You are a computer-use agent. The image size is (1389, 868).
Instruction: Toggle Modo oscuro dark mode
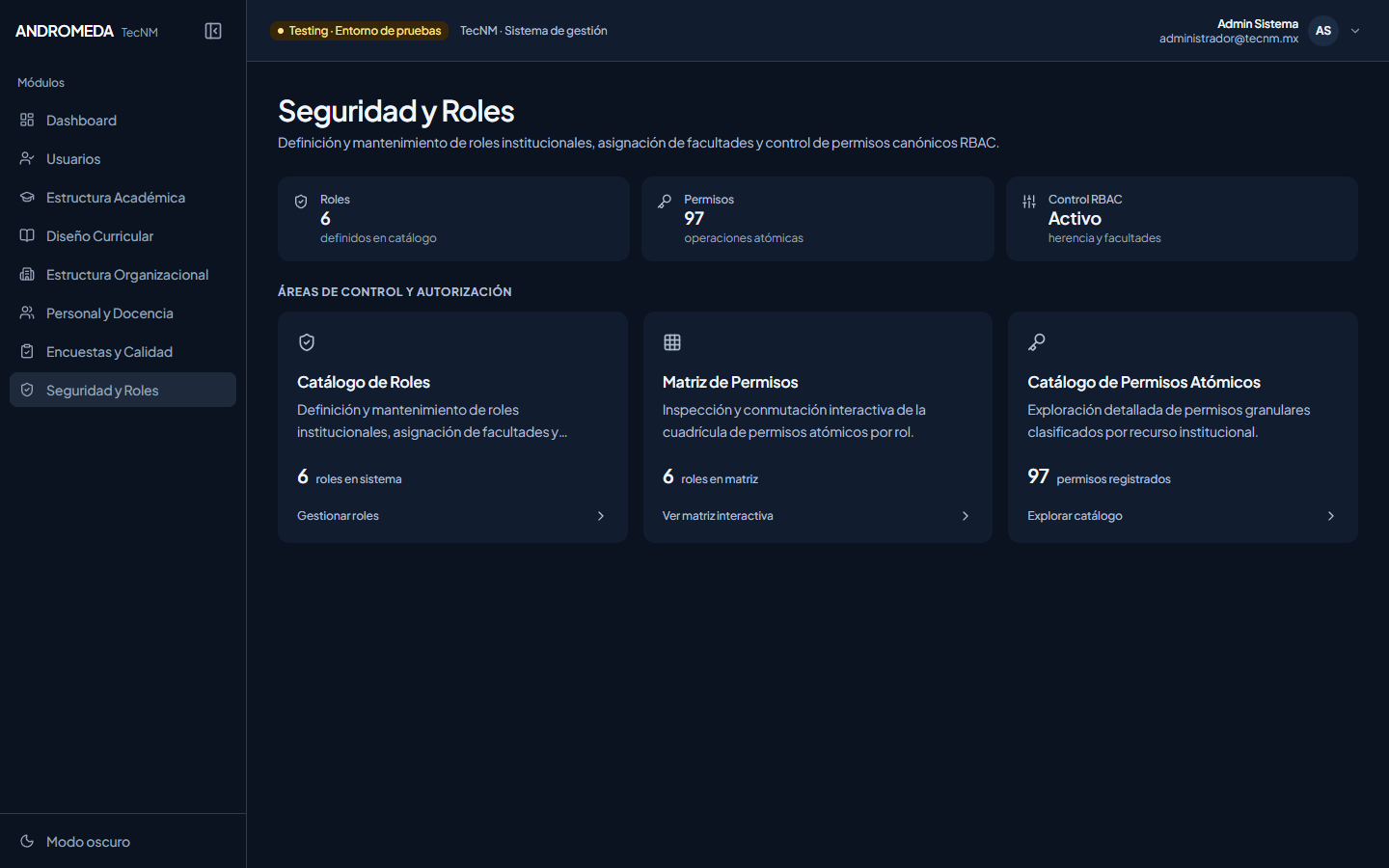coord(123,841)
